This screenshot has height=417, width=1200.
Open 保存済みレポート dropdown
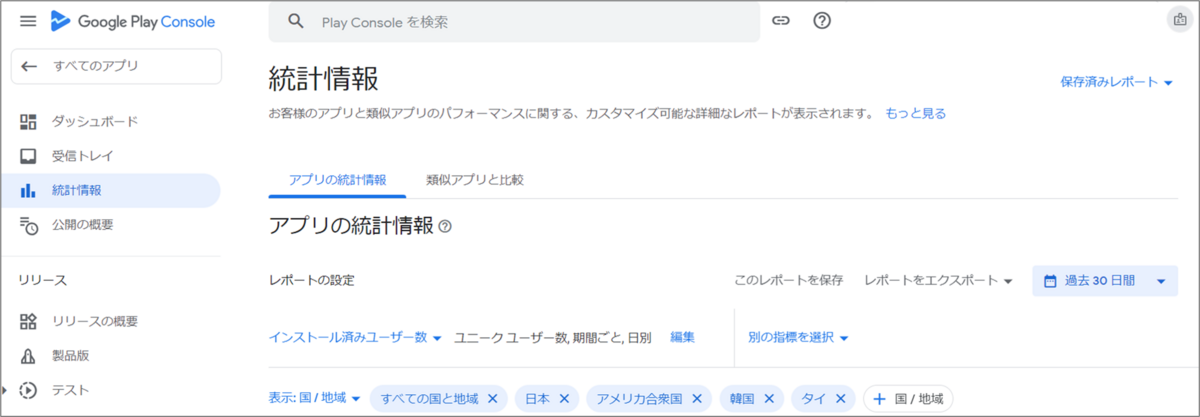[1116, 82]
